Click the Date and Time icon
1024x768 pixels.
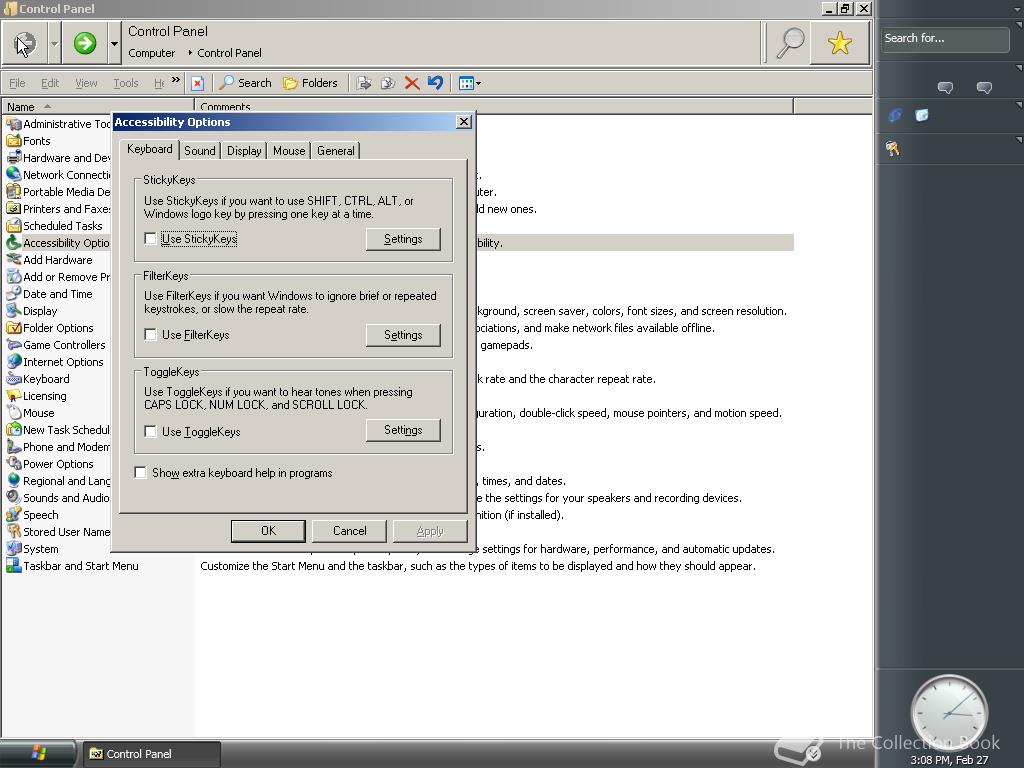pyautogui.click(x=14, y=293)
